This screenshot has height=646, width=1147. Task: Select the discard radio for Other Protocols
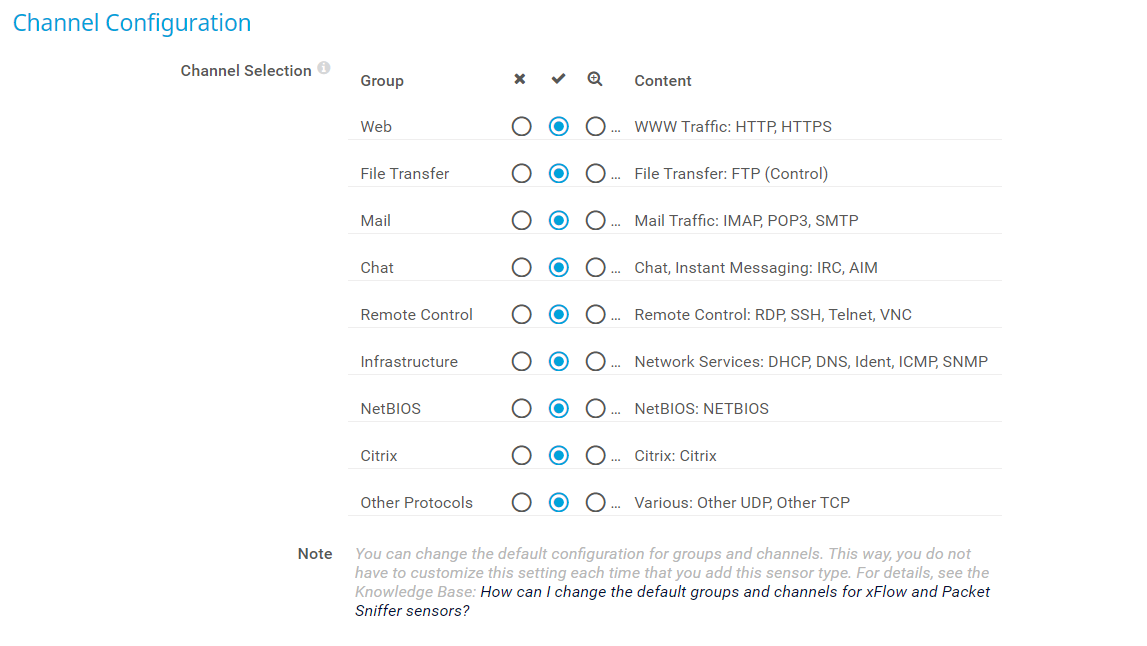(x=521, y=502)
